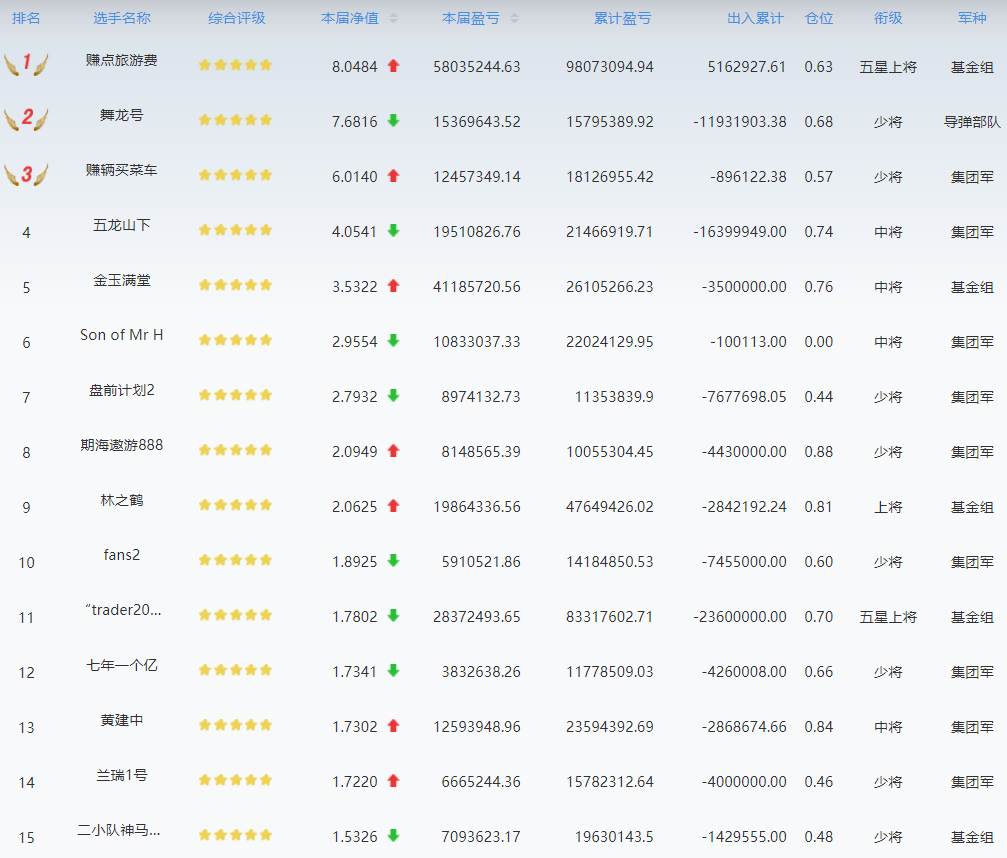Viewport: 1007px width, 858px height.
Task: Click 衔级 cell 五星上将 in row 11
Action: click(x=888, y=617)
